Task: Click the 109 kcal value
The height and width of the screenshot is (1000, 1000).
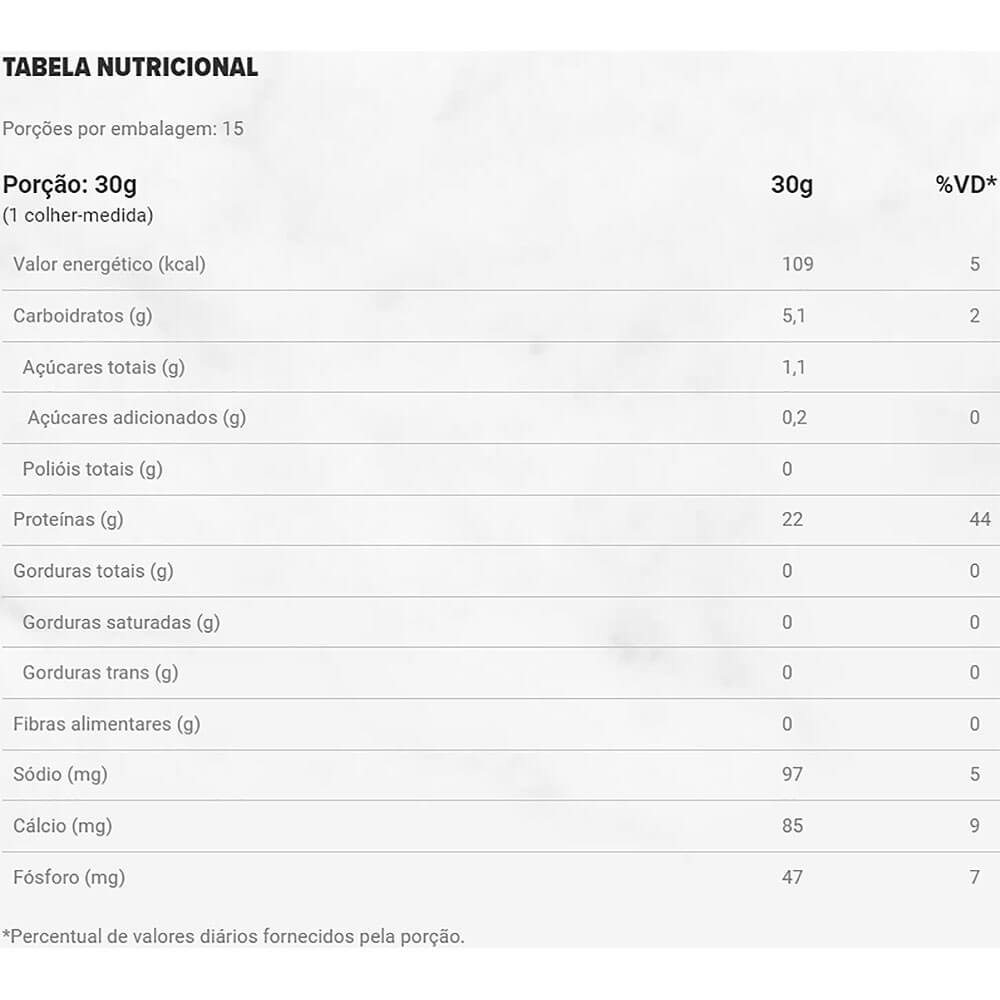Action: tap(797, 265)
